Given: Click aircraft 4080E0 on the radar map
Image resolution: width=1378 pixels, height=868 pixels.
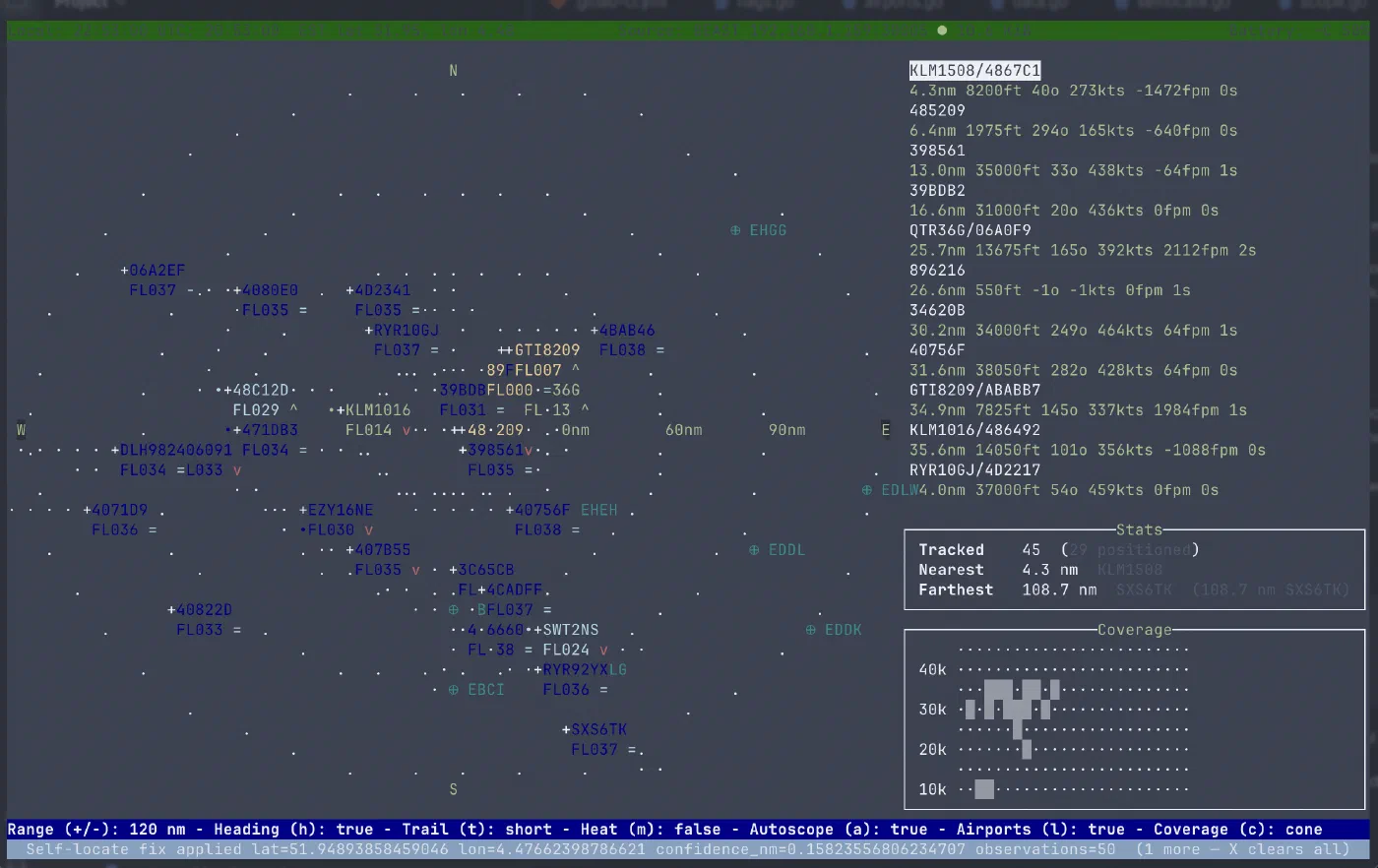Looking at the screenshot, I should tap(266, 290).
